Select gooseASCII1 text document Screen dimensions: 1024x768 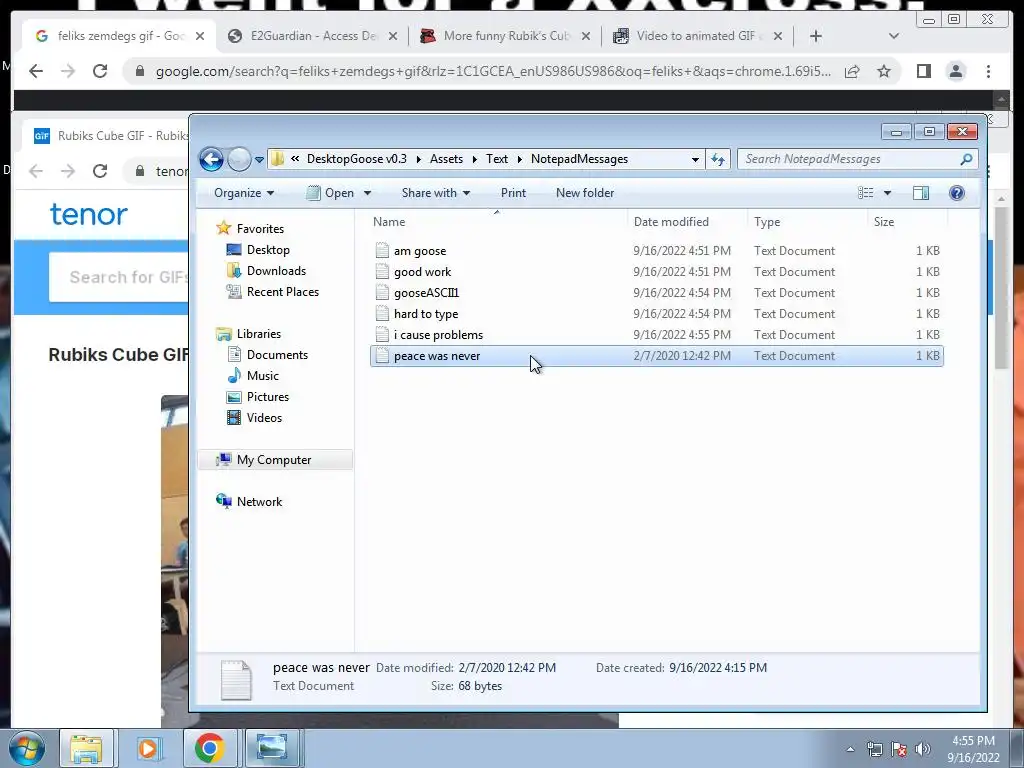pos(656,293)
